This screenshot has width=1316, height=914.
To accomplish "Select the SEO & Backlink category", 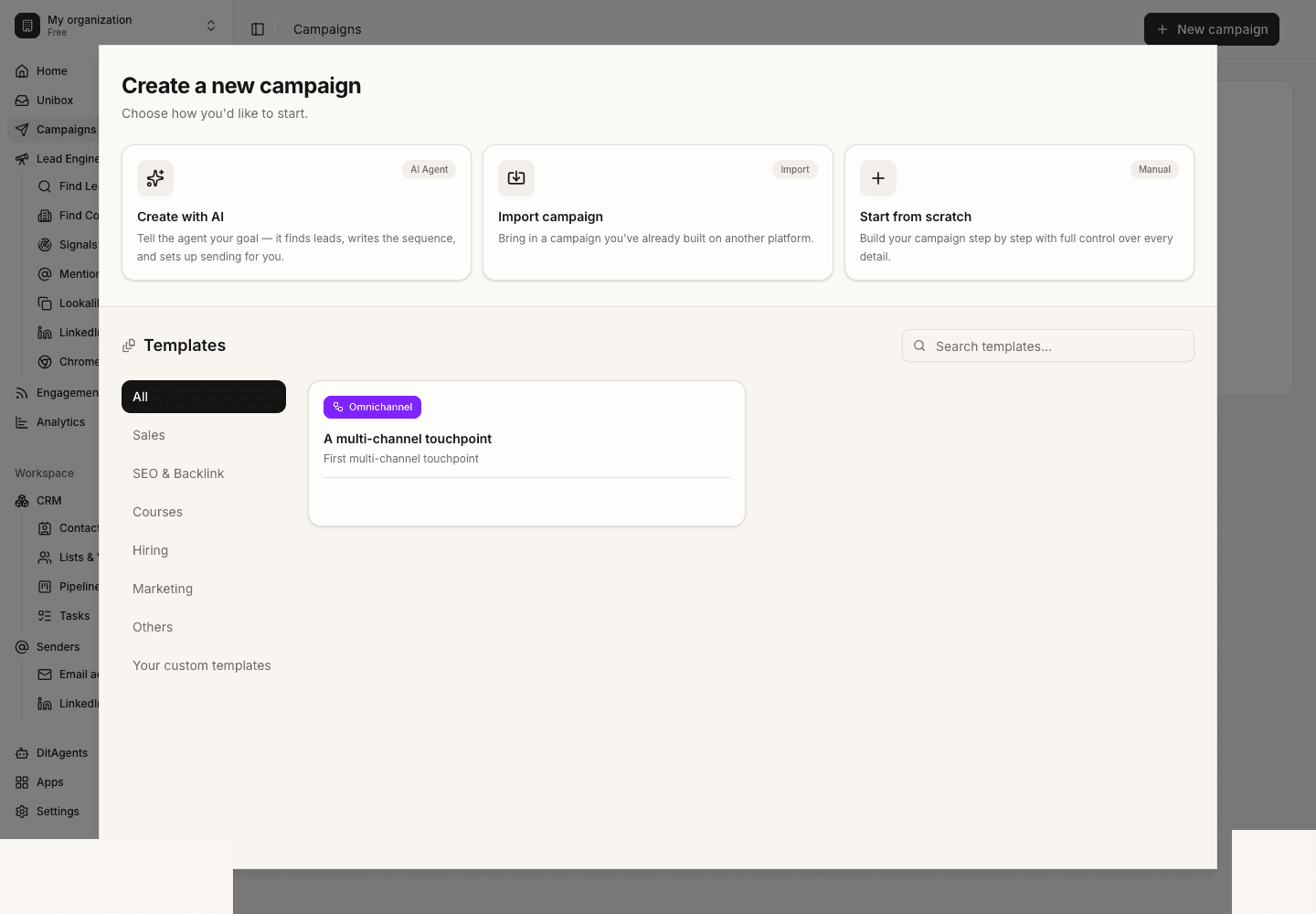I will click(204, 473).
